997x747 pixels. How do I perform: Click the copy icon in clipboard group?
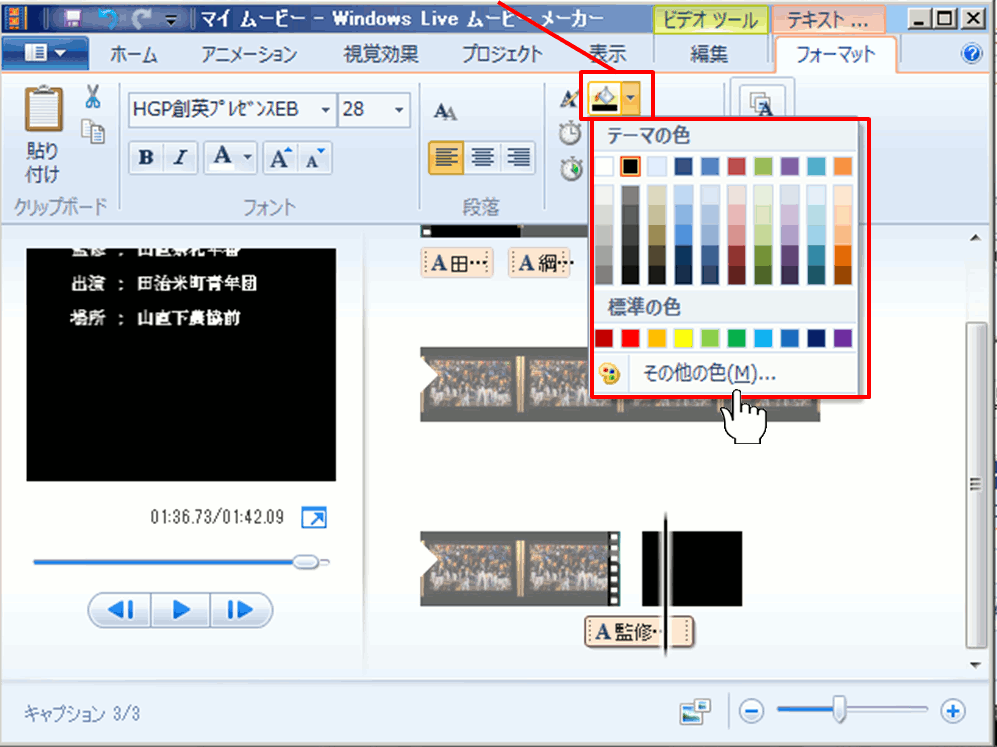click(93, 131)
